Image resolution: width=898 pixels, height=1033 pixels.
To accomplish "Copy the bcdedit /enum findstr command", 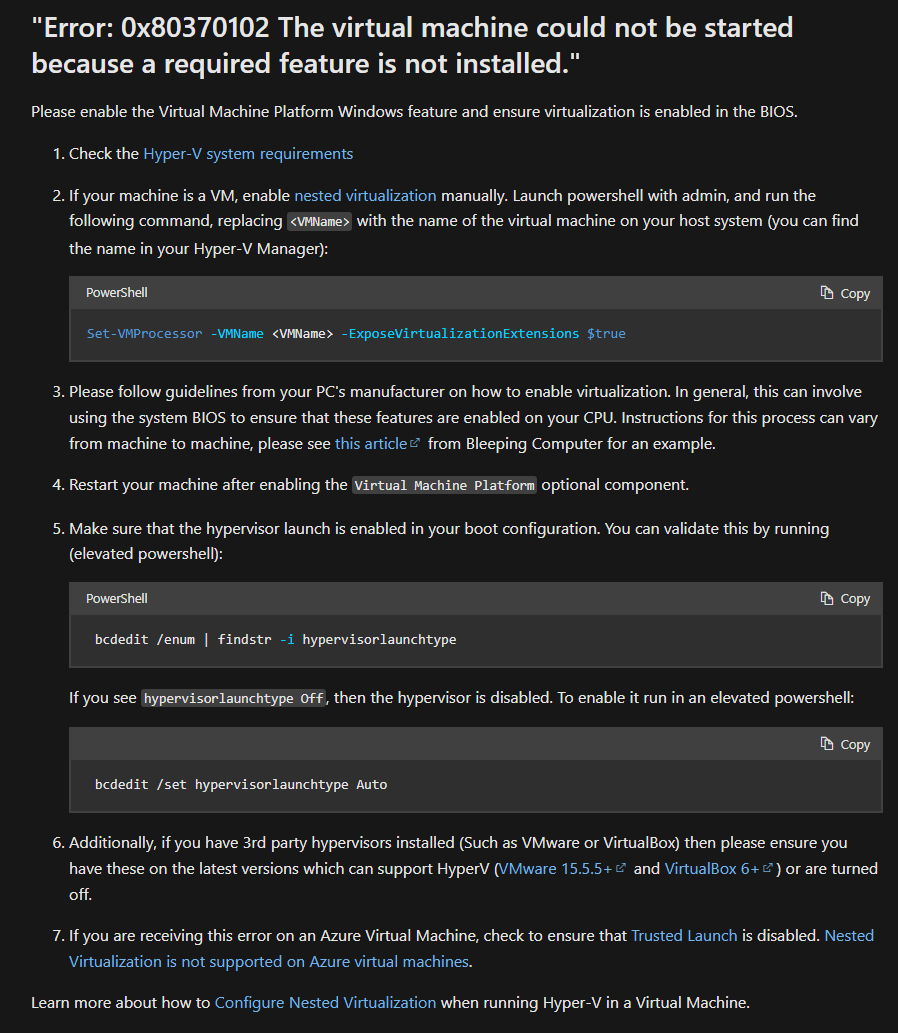I will pyautogui.click(x=845, y=598).
